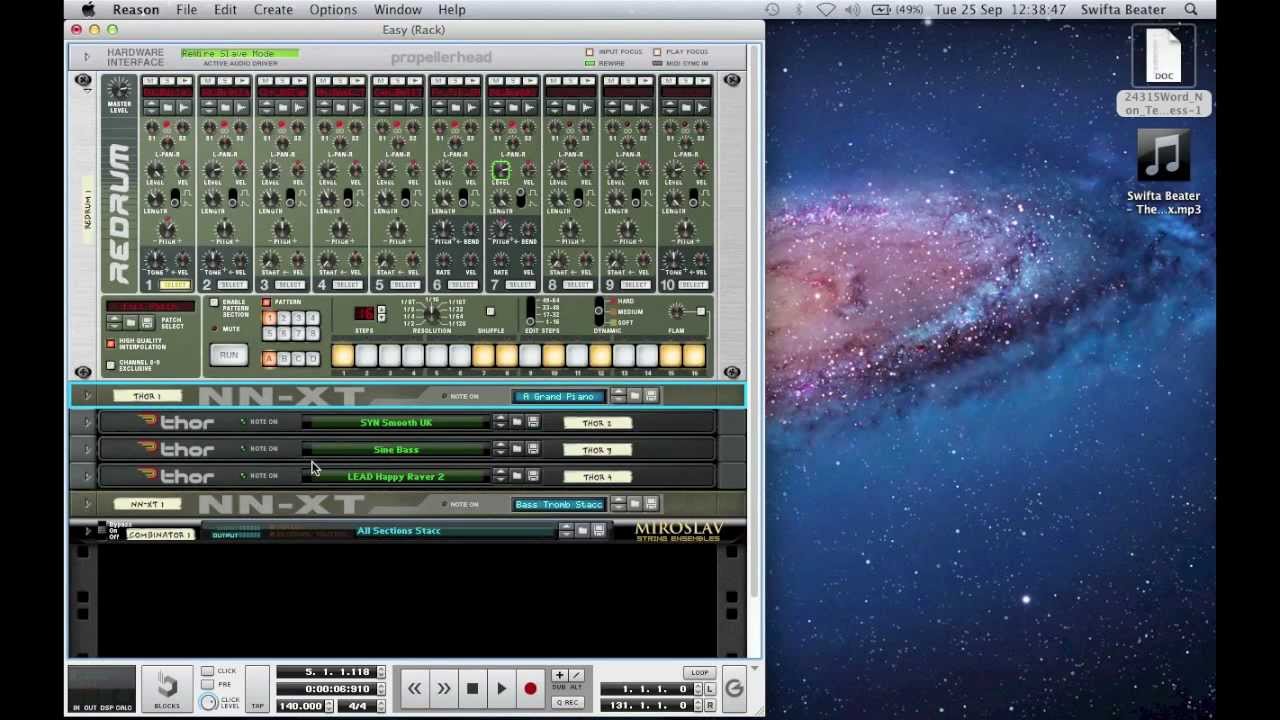
Task: Select Redrum pattern bank A
Action: pyautogui.click(x=269, y=358)
